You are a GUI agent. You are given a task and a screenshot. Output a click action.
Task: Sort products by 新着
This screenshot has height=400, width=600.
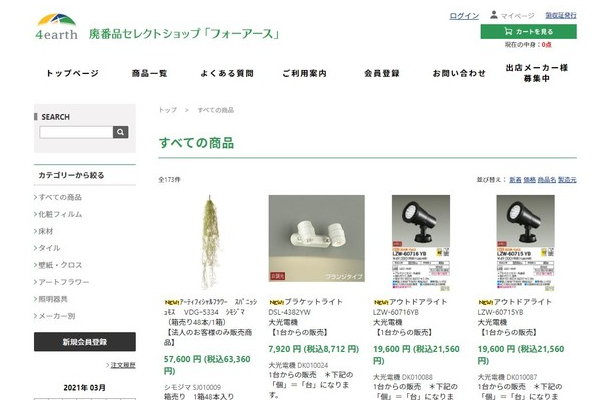point(514,180)
